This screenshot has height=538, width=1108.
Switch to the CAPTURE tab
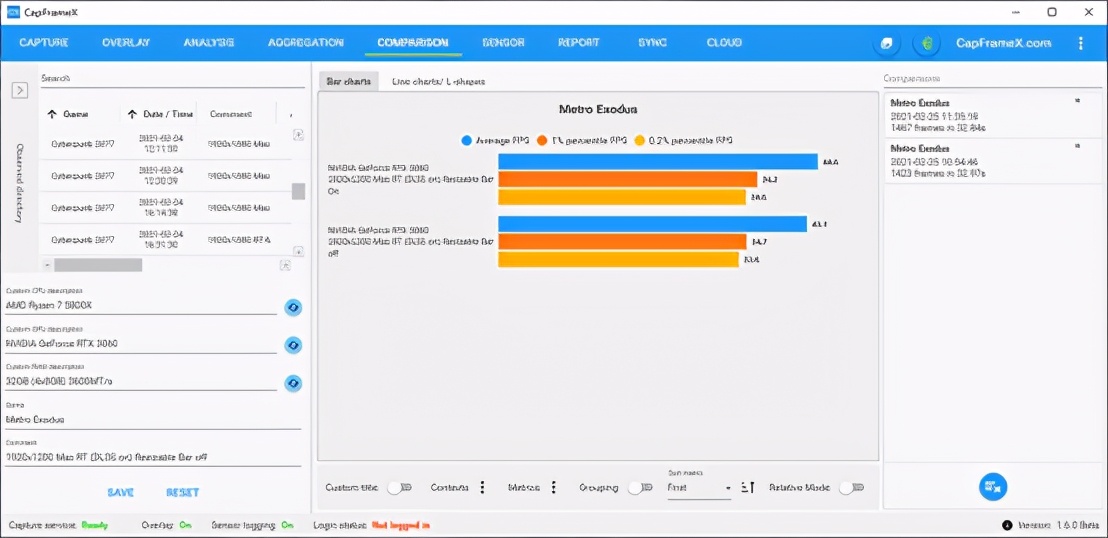click(x=44, y=42)
